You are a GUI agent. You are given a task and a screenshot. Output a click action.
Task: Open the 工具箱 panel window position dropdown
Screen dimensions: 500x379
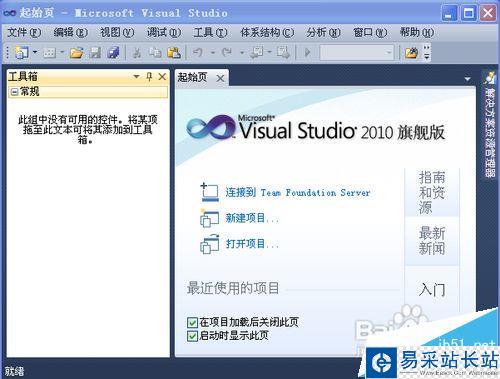136,76
